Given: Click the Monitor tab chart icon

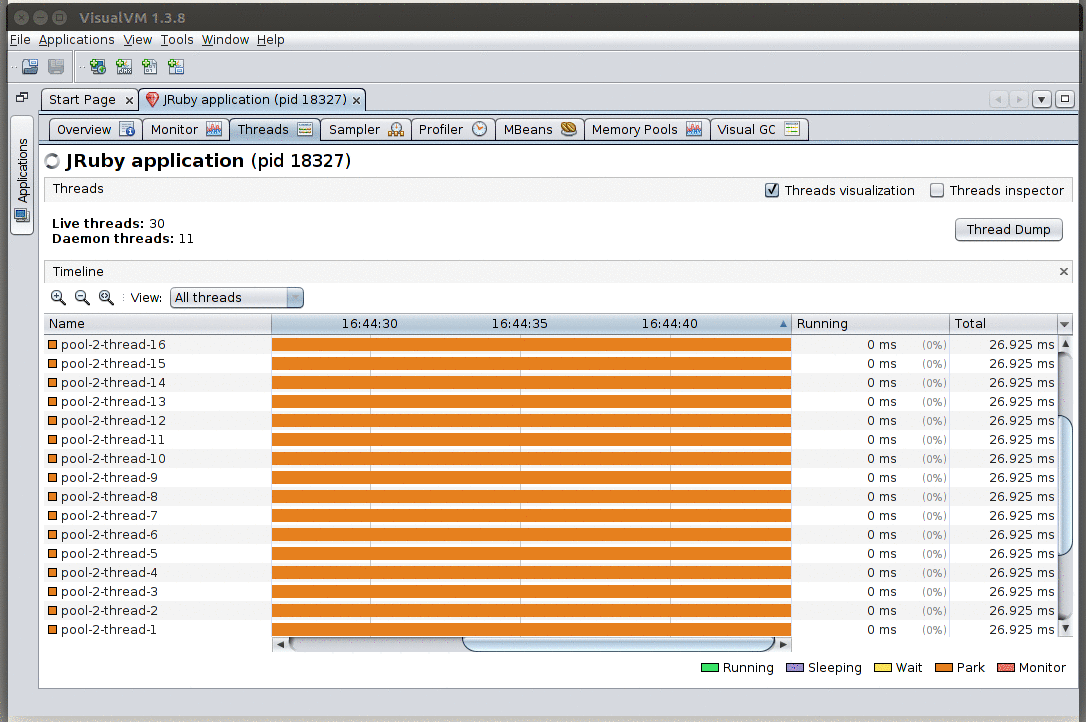Looking at the screenshot, I should [x=214, y=130].
